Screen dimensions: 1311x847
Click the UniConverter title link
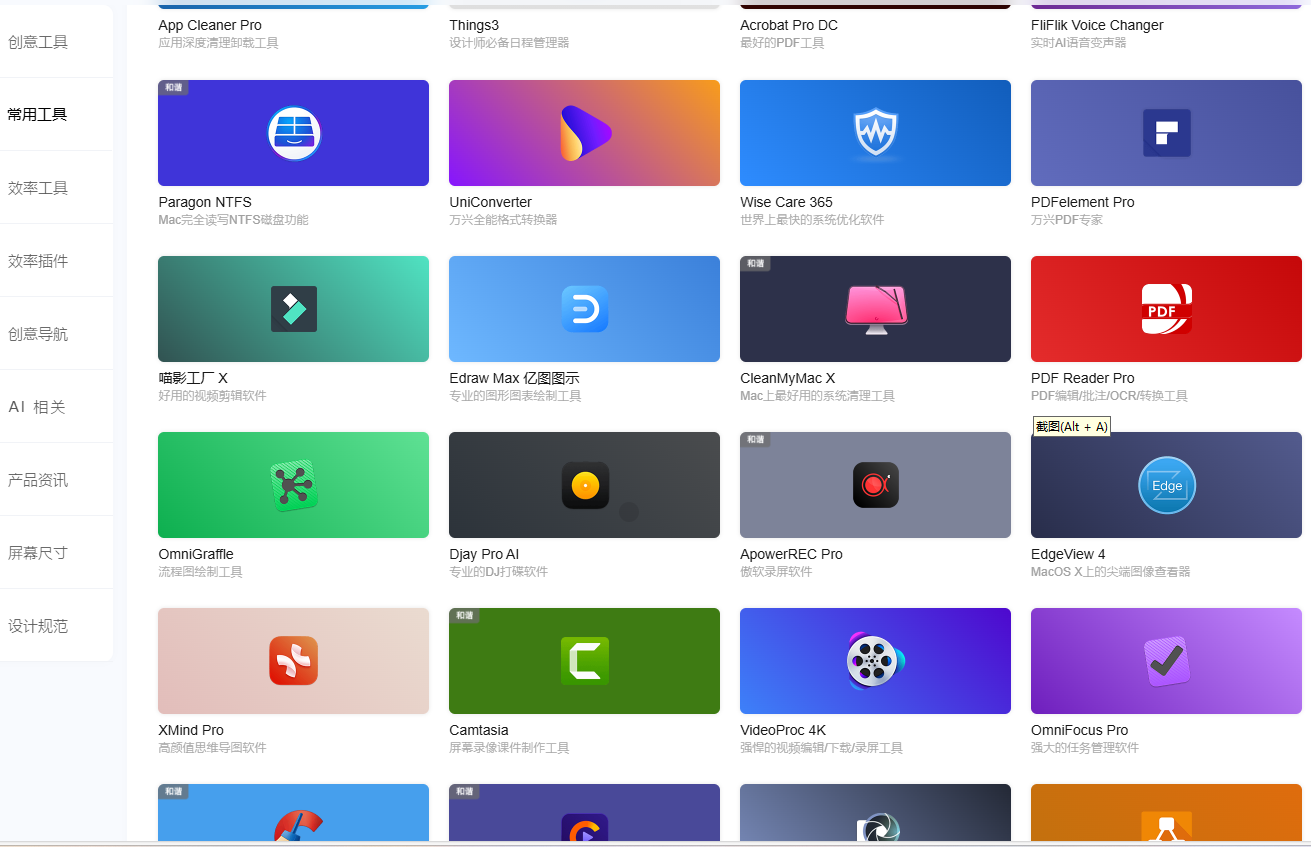pos(491,202)
